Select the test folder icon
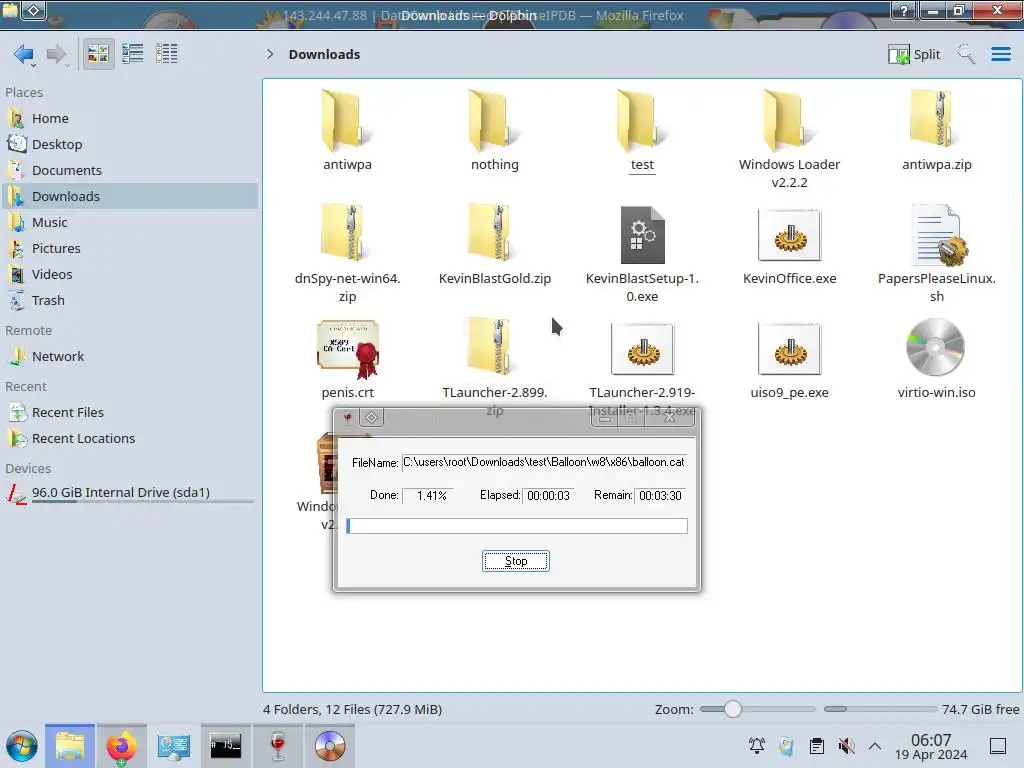1024x768 pixels. point(642,121)
